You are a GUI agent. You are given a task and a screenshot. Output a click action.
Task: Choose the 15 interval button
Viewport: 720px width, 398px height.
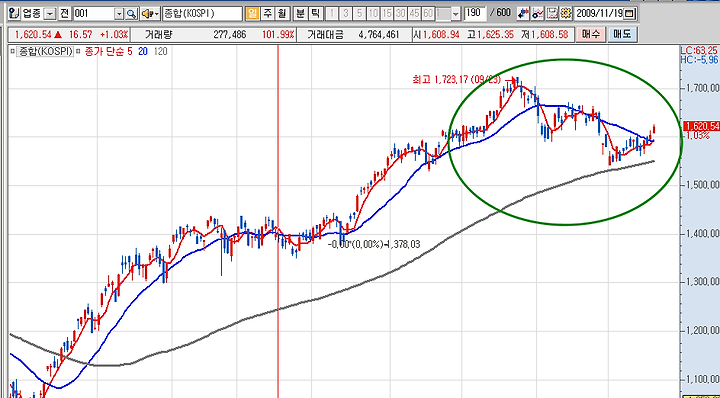click(387, 14)
